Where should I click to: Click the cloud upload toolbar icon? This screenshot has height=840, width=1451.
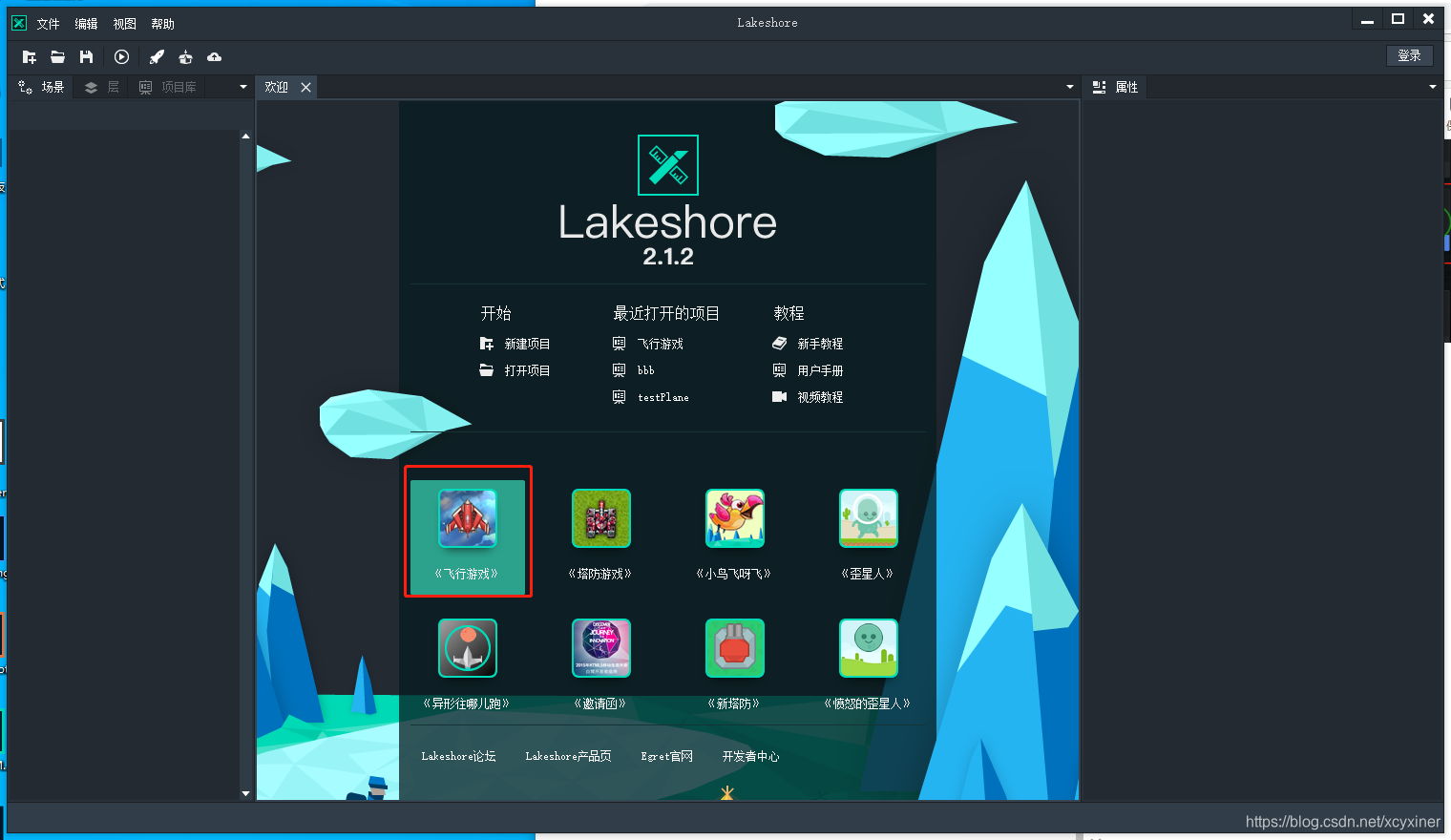click(214, 57)
